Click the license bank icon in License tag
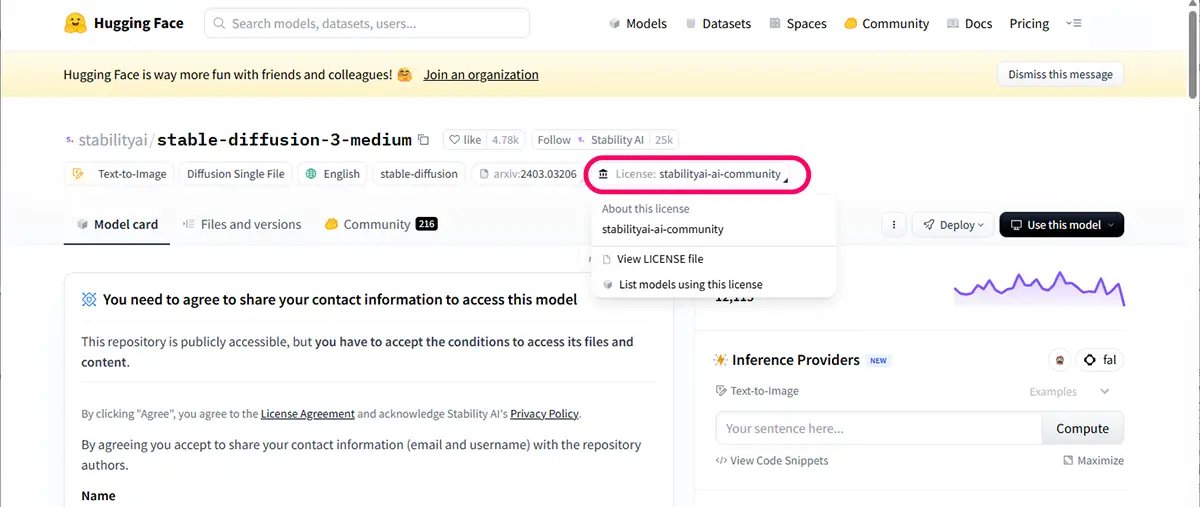Image resolution: width=1200 pixels, height=507 pixels. coord(603,174)
